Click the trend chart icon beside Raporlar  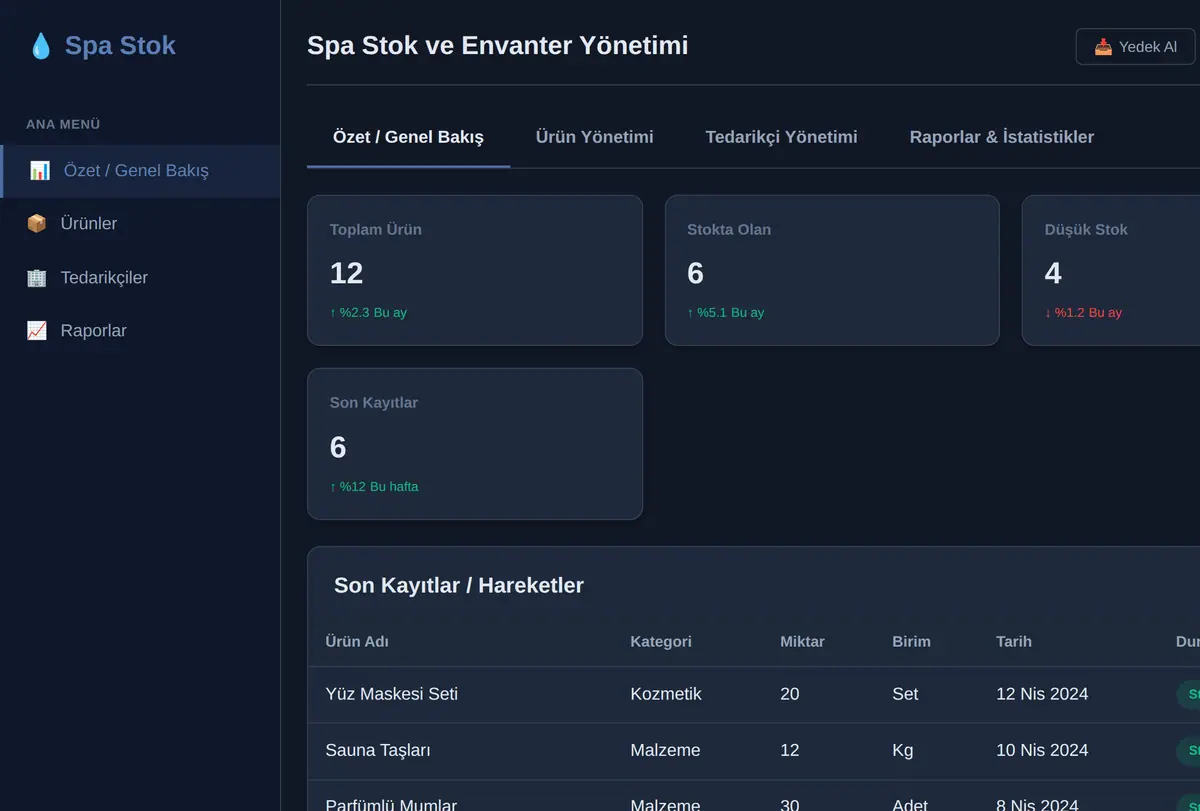pos(37,331)
